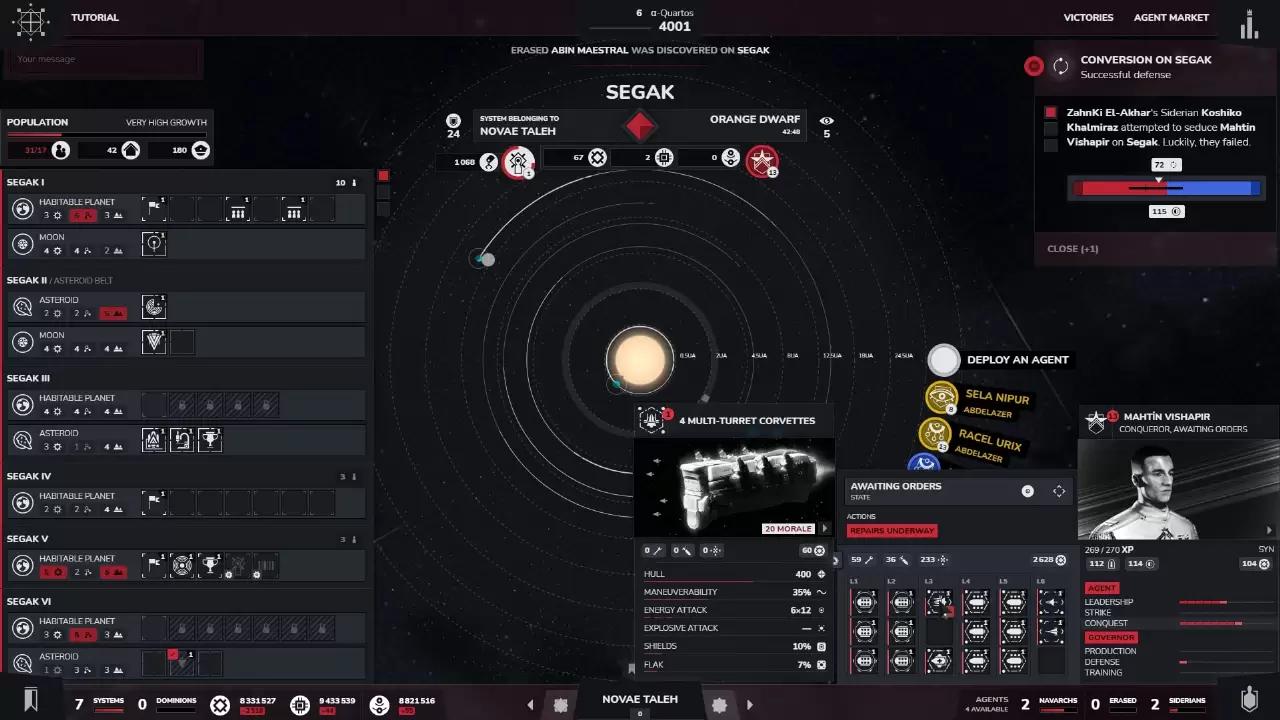The height and width of the screenshot is (720, 1280).
Task: Open the Victories menu
Action: (1087, 17)
